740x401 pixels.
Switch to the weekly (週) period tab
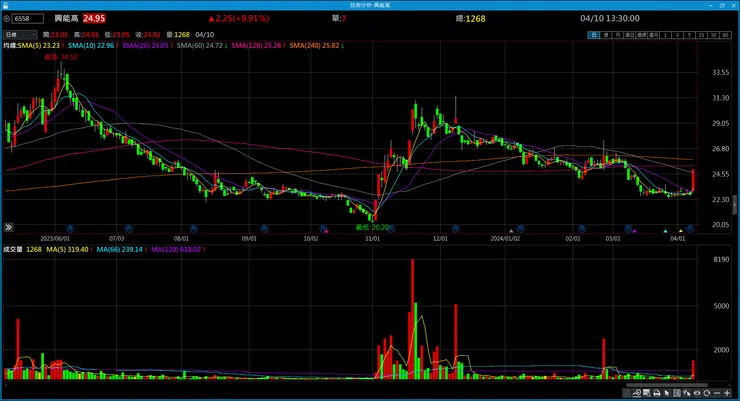[x=606, y=35]
